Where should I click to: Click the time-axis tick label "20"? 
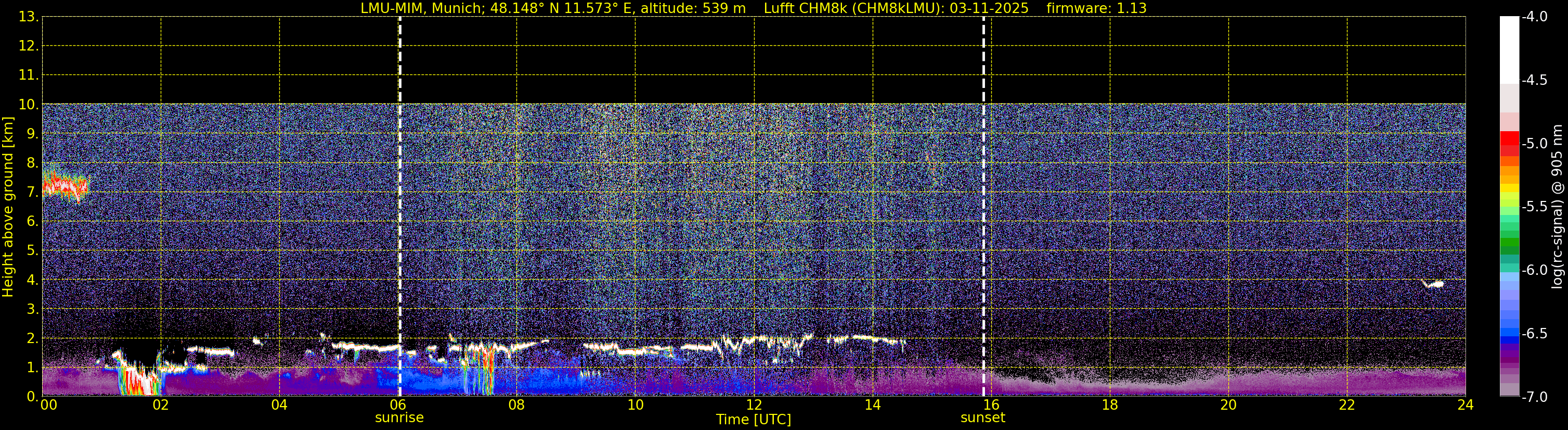(x=1229, y=404)
